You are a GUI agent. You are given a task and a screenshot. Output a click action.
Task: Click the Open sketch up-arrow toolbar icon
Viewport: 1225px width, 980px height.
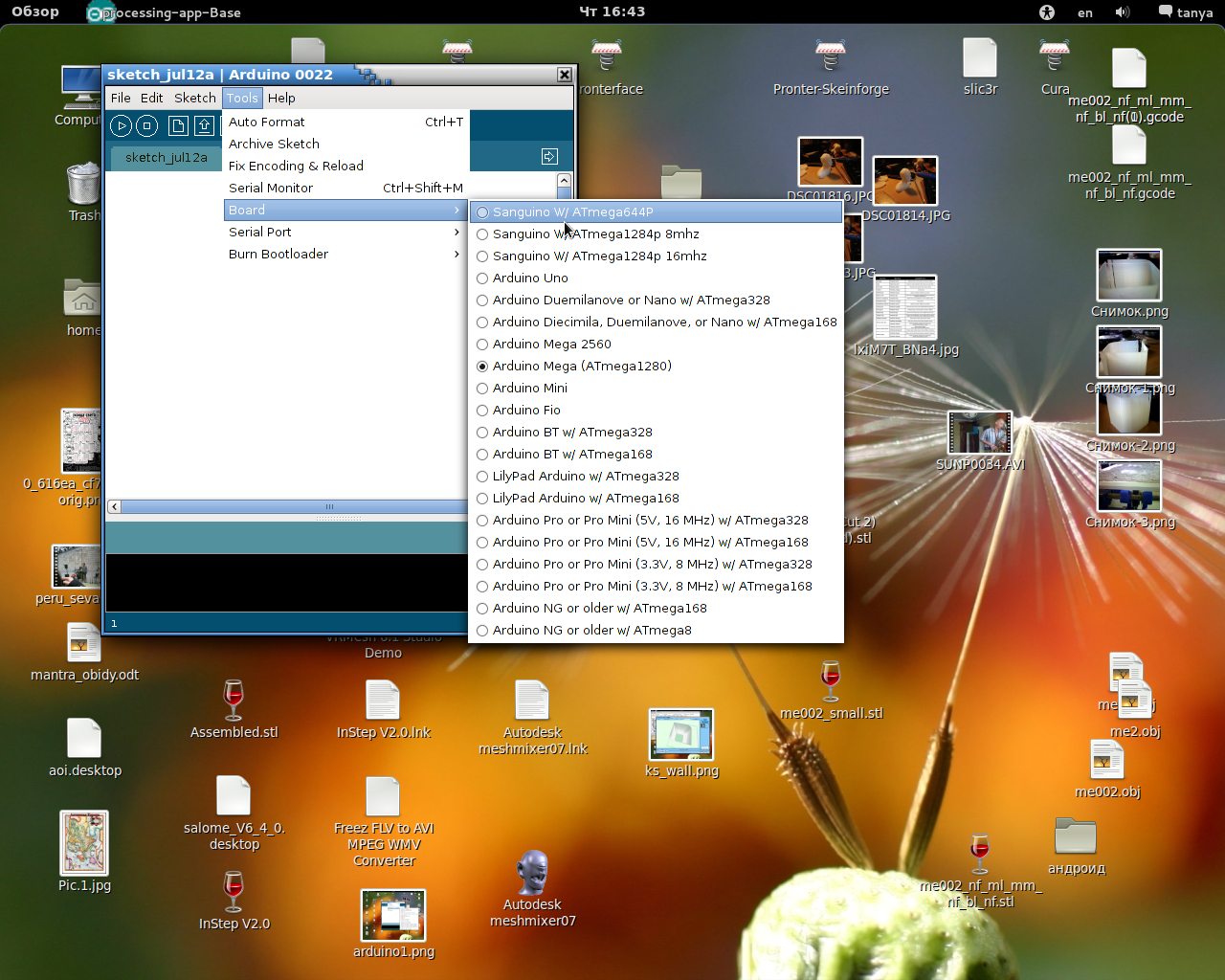click(204, 125)
